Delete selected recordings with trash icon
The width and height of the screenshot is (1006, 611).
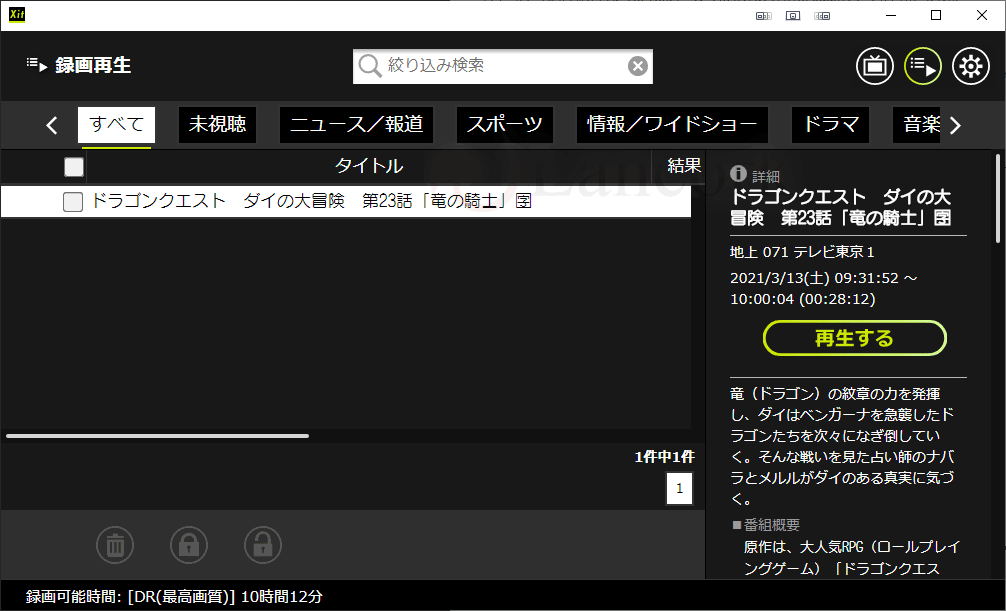(x=115, y=546)
